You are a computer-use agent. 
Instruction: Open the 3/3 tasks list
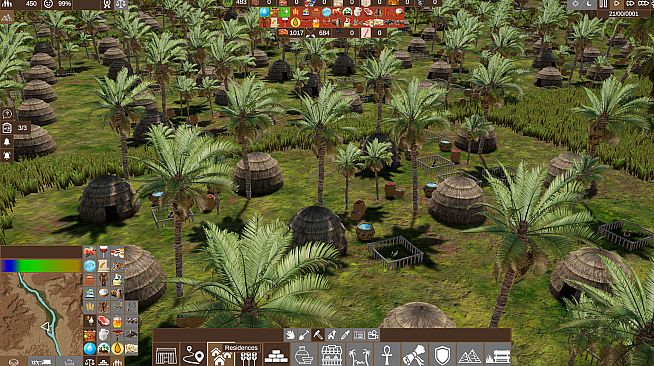point(15,128)
